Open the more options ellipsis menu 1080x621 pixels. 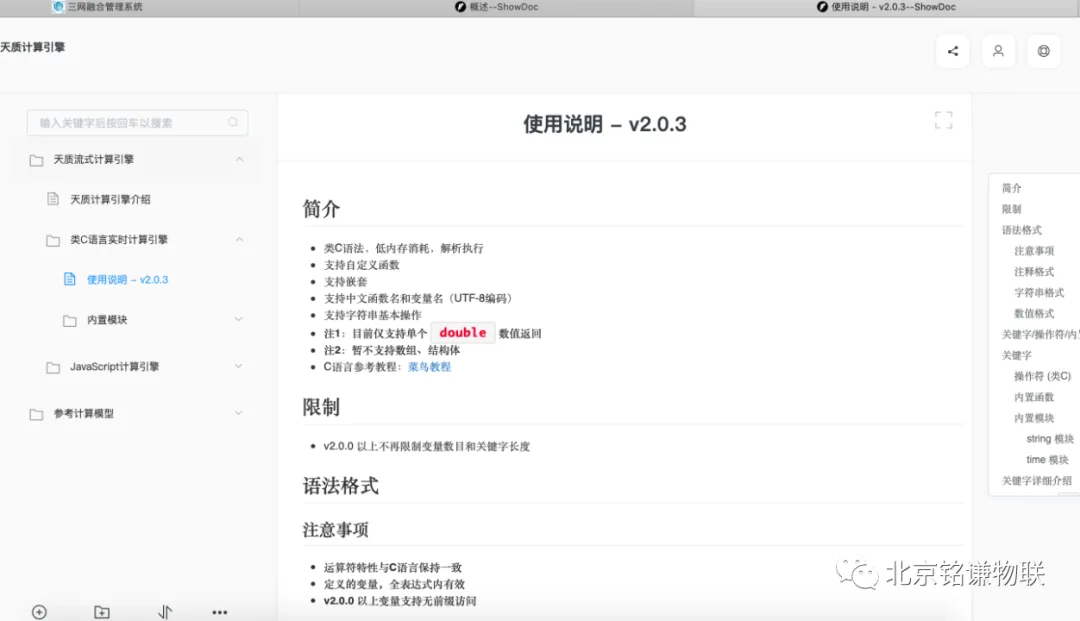(220, 612)
